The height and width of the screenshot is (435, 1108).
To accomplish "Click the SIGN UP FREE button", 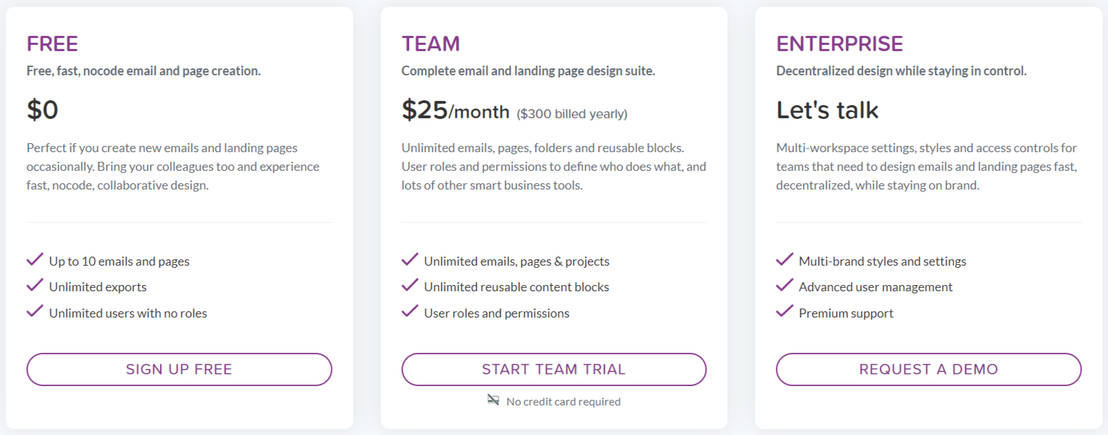I will (179, 369).
